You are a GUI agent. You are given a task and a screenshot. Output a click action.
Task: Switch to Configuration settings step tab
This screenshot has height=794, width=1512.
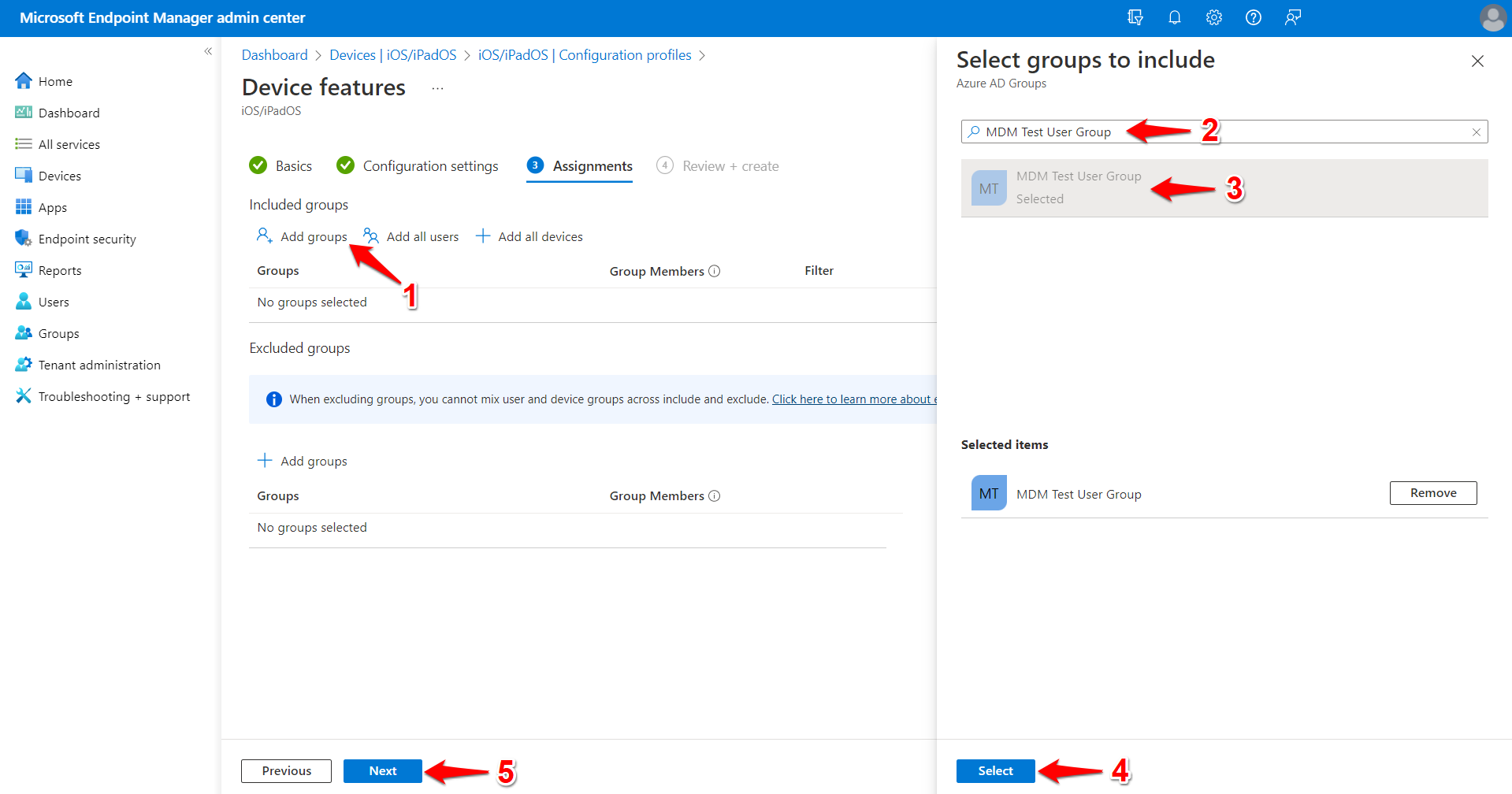pos(418,165)
